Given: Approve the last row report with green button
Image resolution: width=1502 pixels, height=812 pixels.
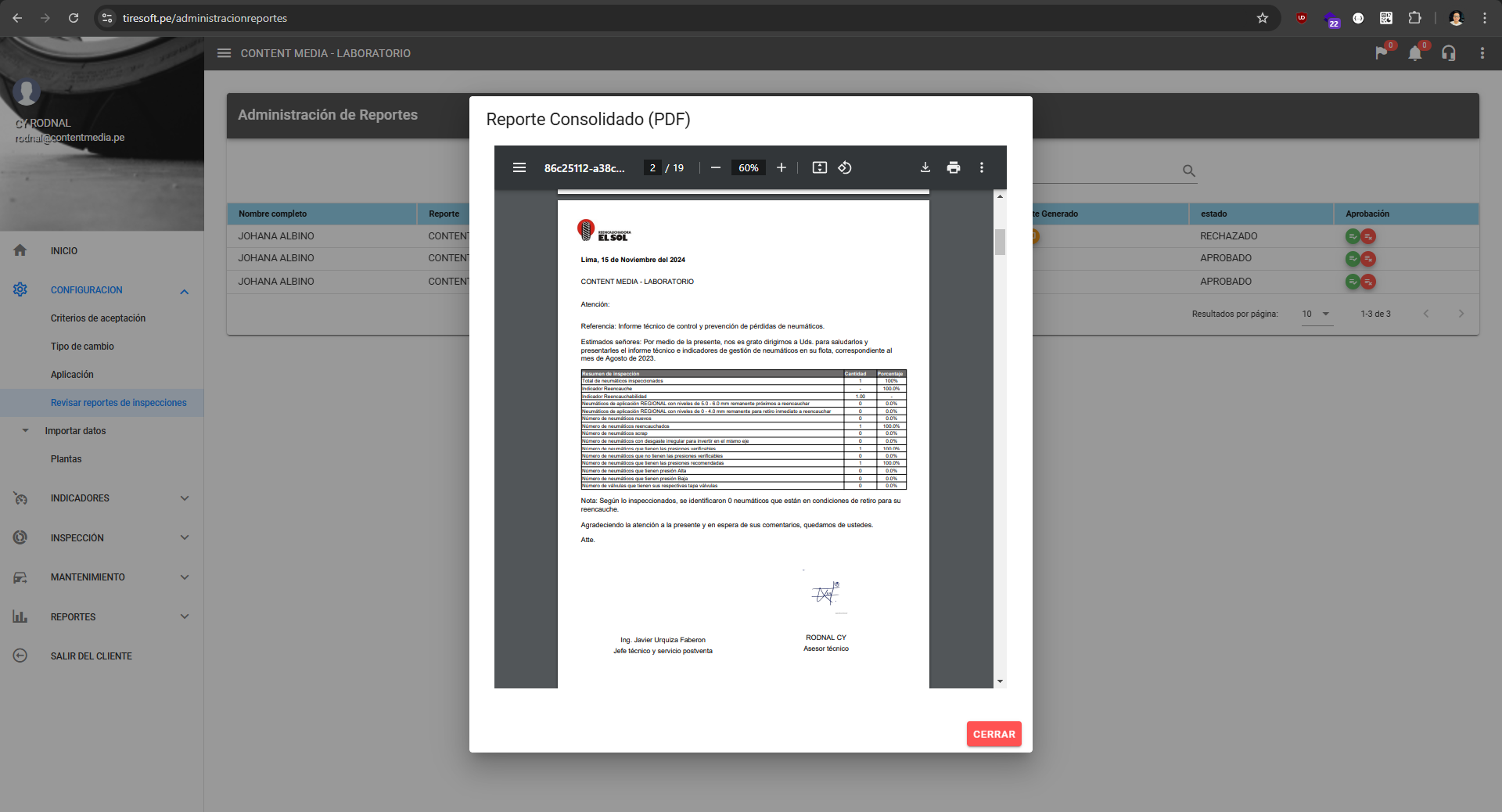Looking at the screenshot, I should point(1352,282).
